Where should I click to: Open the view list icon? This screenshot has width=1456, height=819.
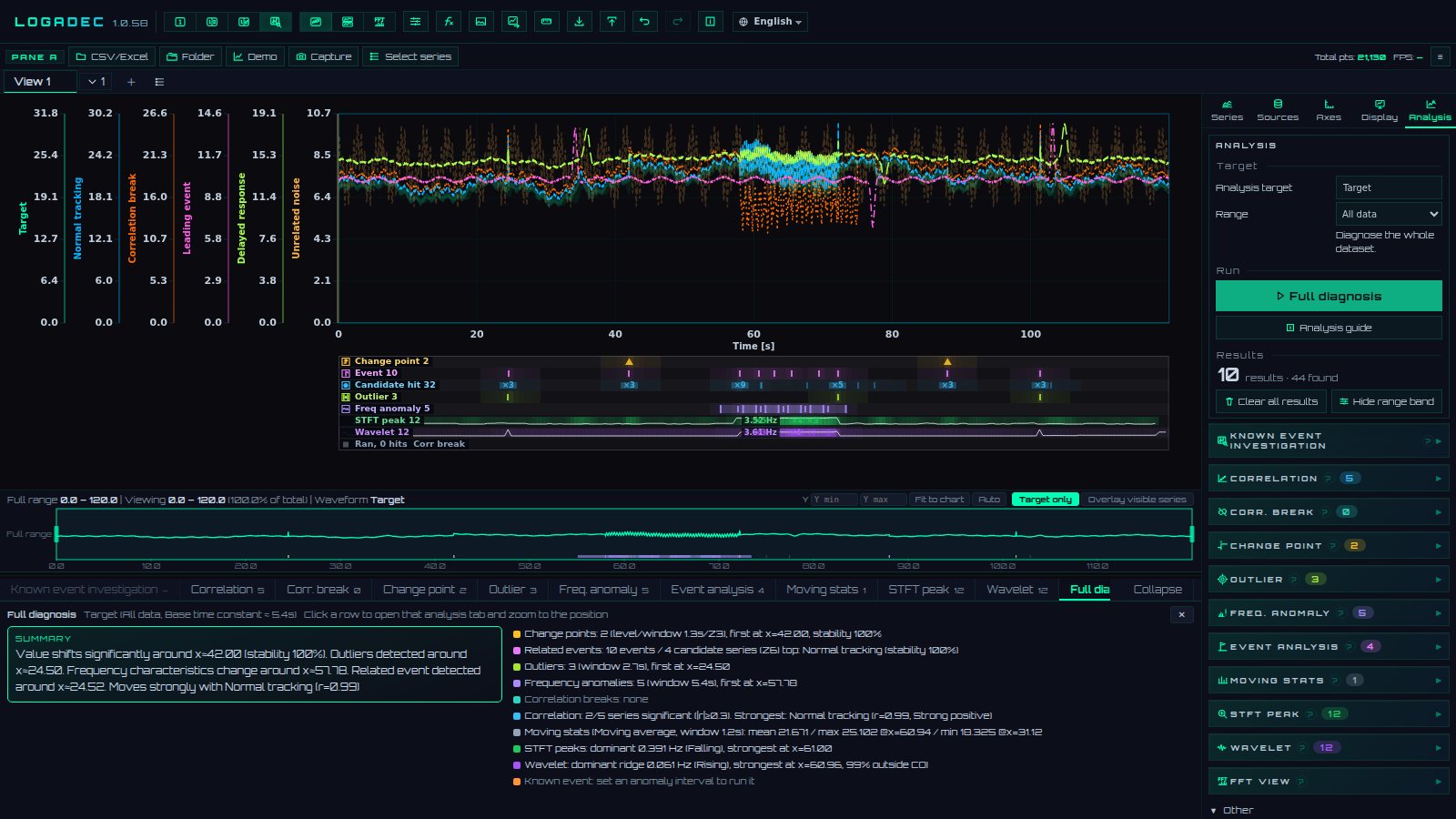(x=159, y=82)
